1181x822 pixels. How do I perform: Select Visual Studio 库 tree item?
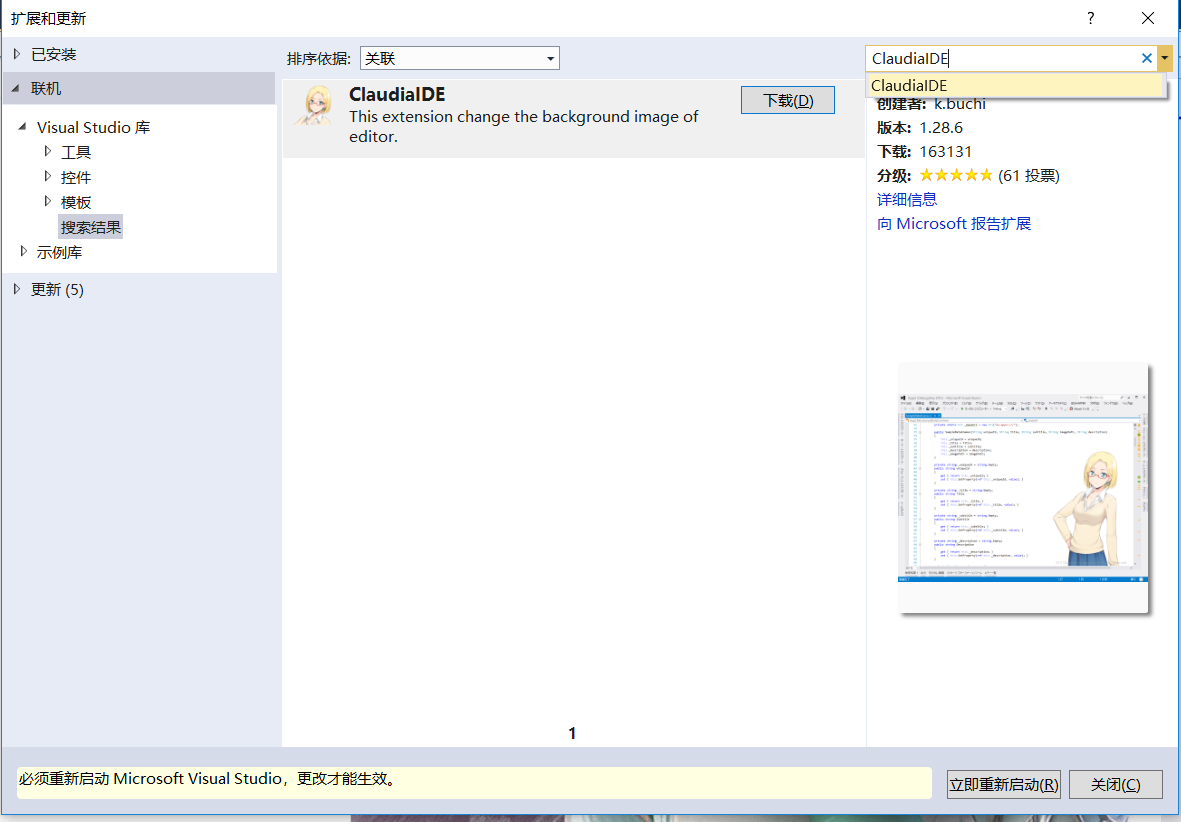[x=93, y=127]
